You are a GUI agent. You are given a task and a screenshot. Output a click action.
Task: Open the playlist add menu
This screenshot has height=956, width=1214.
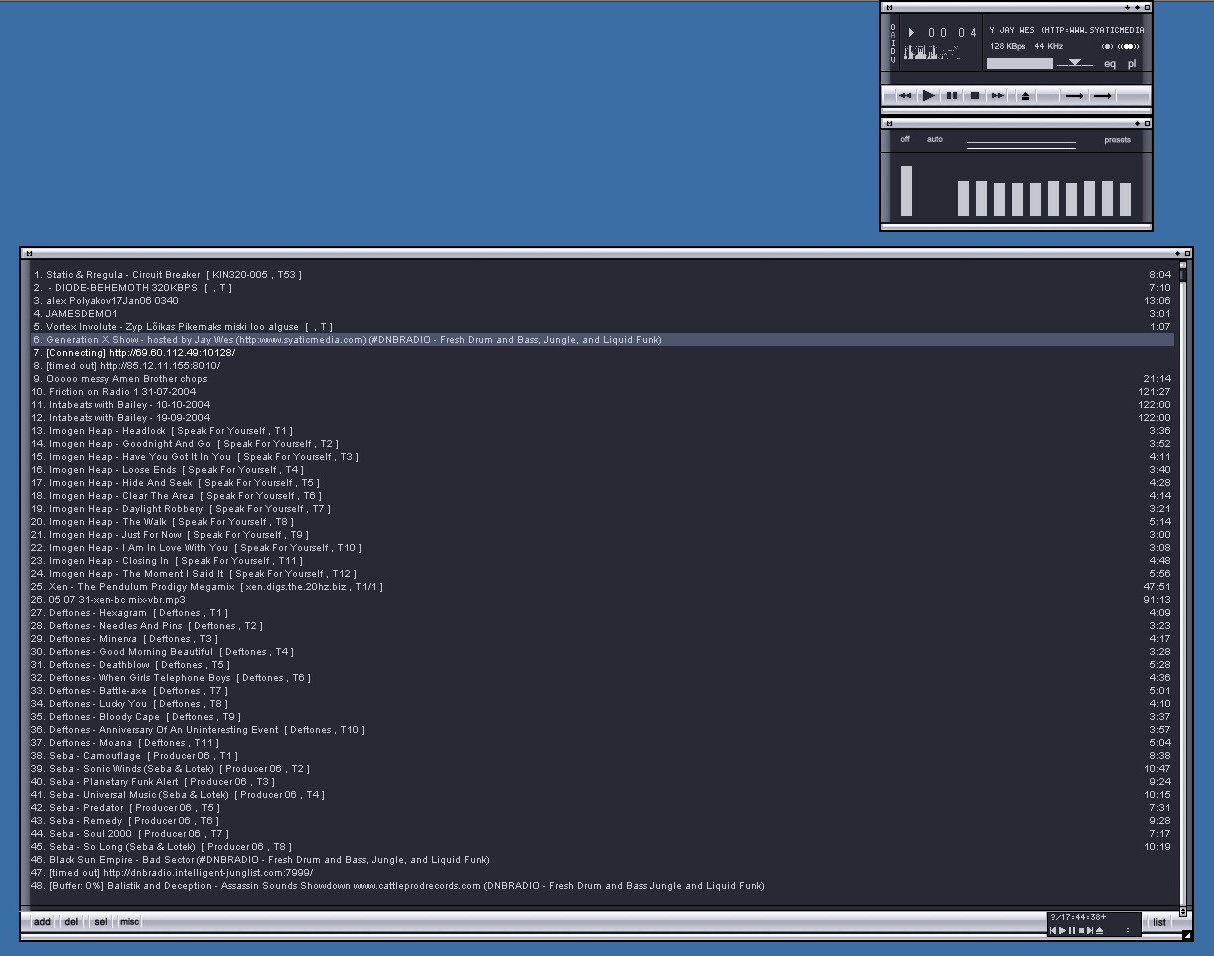(x=42, y=922)
